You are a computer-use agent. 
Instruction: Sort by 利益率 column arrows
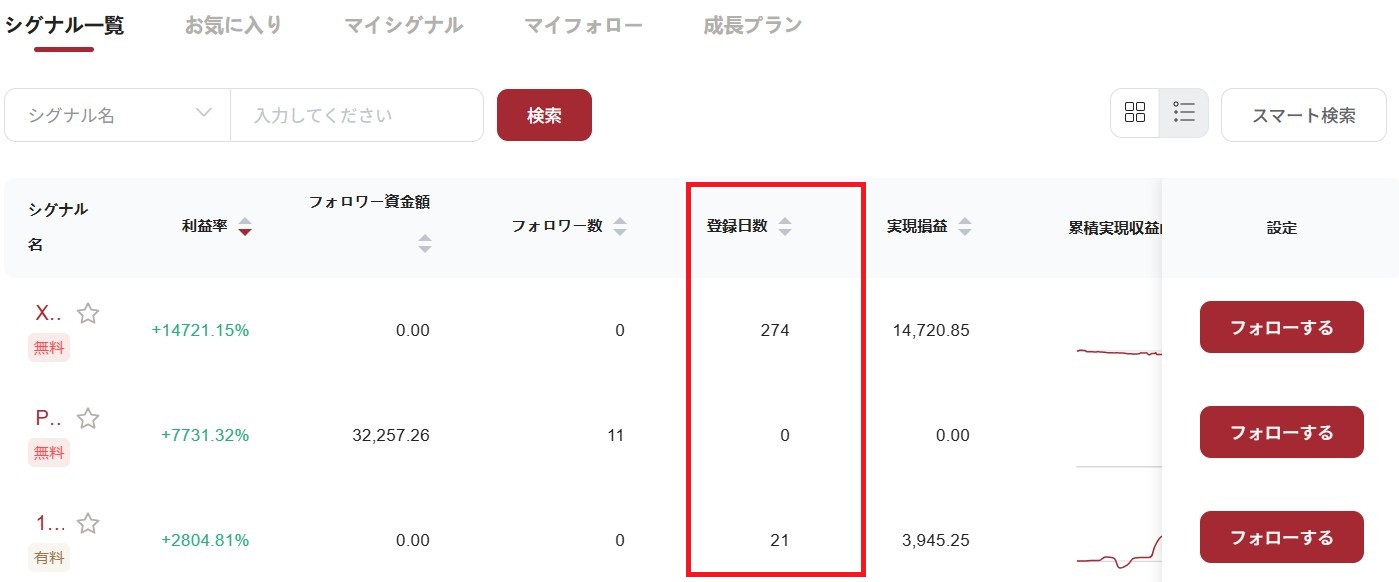[245, 227]
